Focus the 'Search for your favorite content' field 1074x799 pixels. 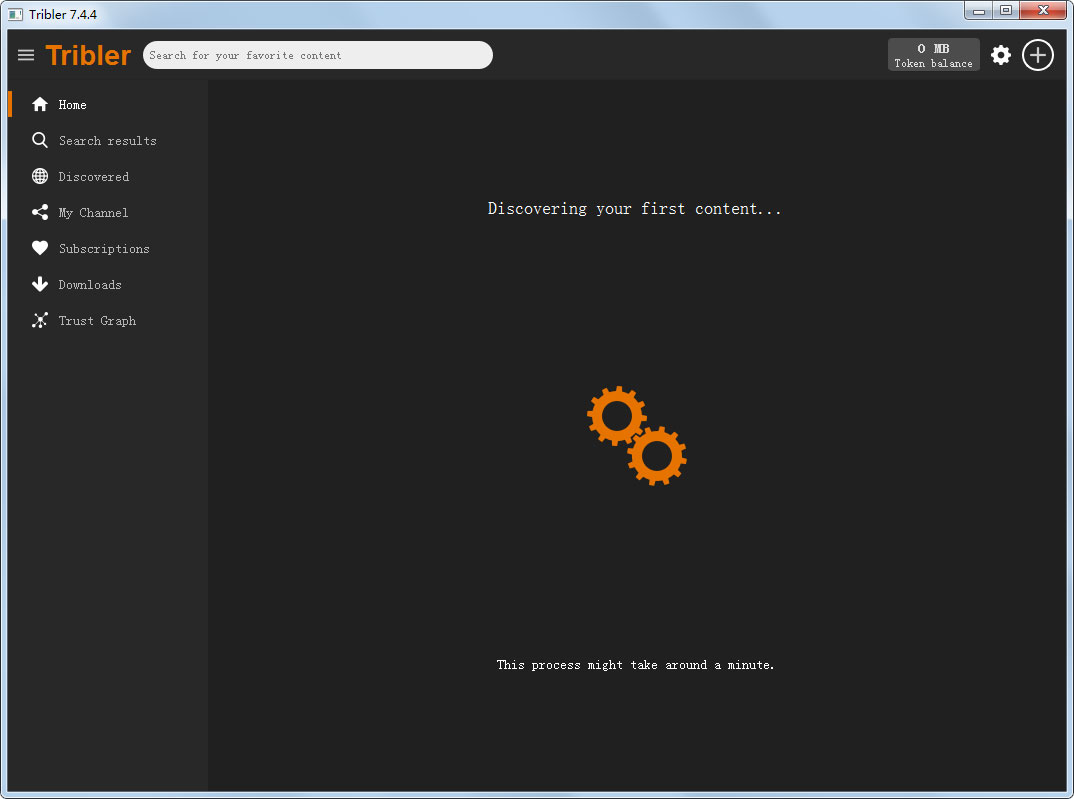pyautogui.click(x=317, y=55)
